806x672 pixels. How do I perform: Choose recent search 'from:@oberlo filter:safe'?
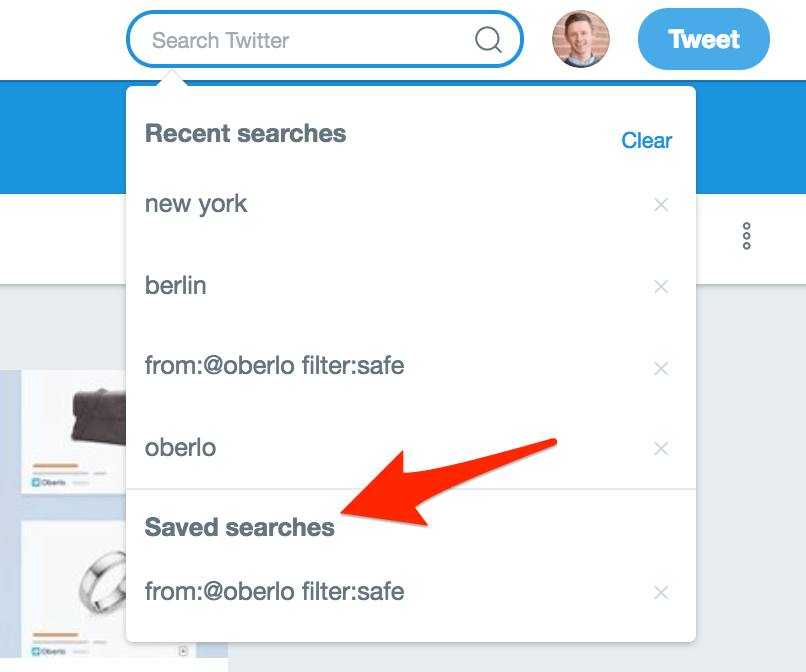point(274,367)
